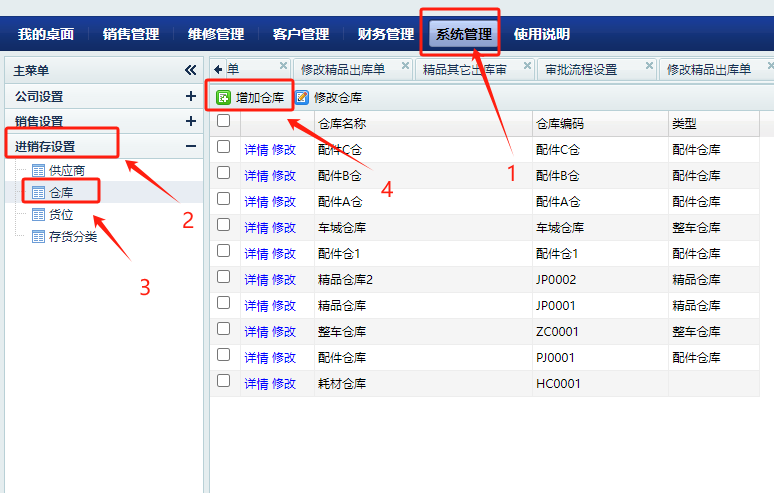Click the Edit Warehouse (修改仓库) pencil icon
The height and width of the screenshot is (493, 774).
302,98
